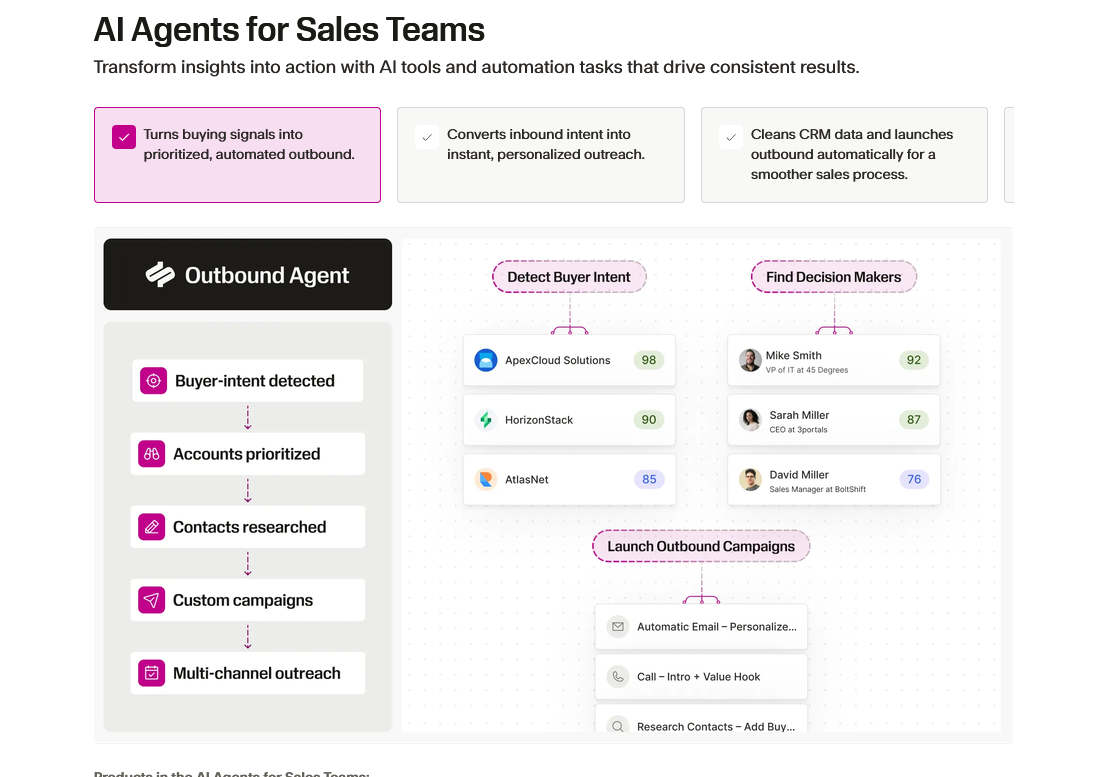Image resolution: width=1096 pixels, height=777 pixels.
Task: Select the Detect Buyer Intent pill
Action: coord(569,277)
